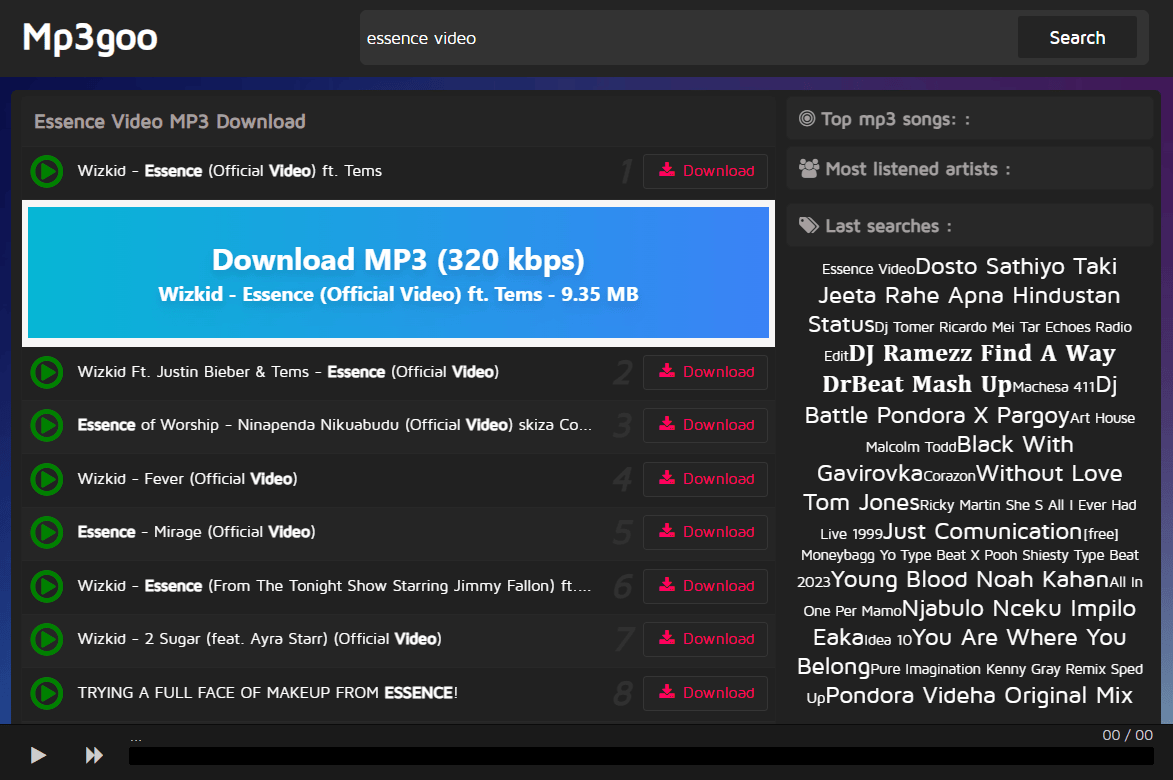1173x780 pixels.
Task: Play Essence Mirage track
Action: coord(46,532)
